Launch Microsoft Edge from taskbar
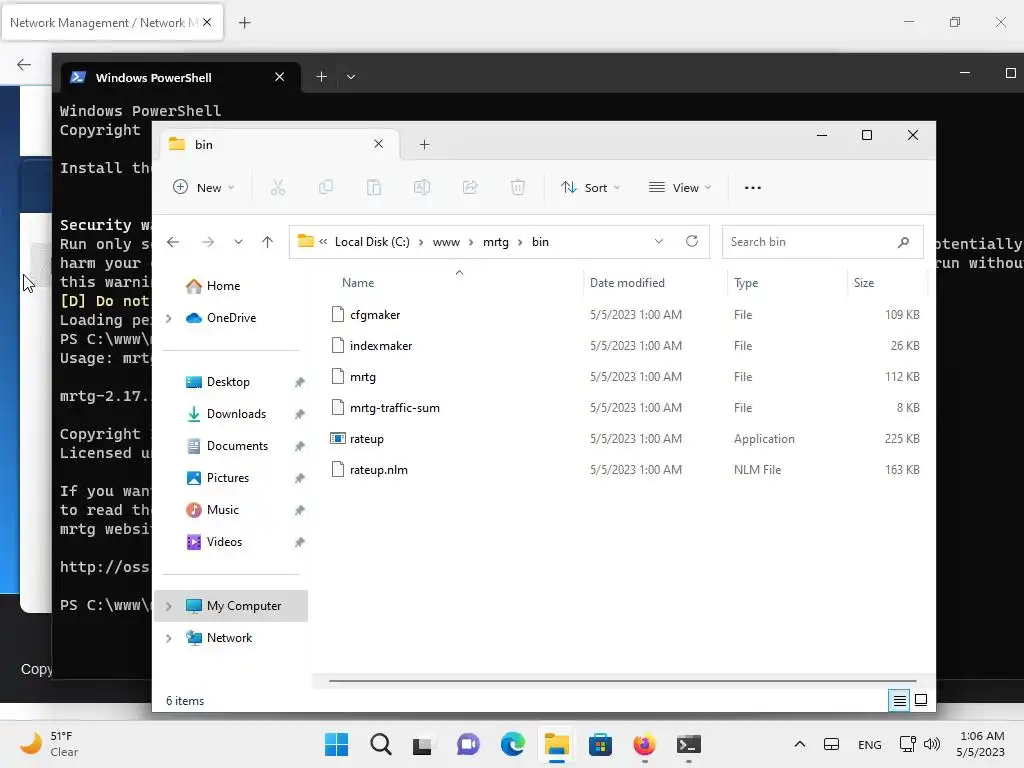This screenshot has height=768, width=1024. [x=513, y=744]
